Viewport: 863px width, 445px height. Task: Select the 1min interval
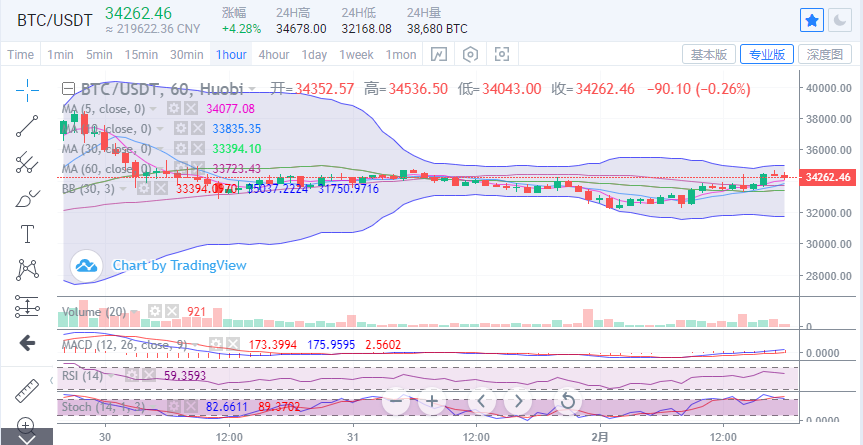click(x=60, y=54)
